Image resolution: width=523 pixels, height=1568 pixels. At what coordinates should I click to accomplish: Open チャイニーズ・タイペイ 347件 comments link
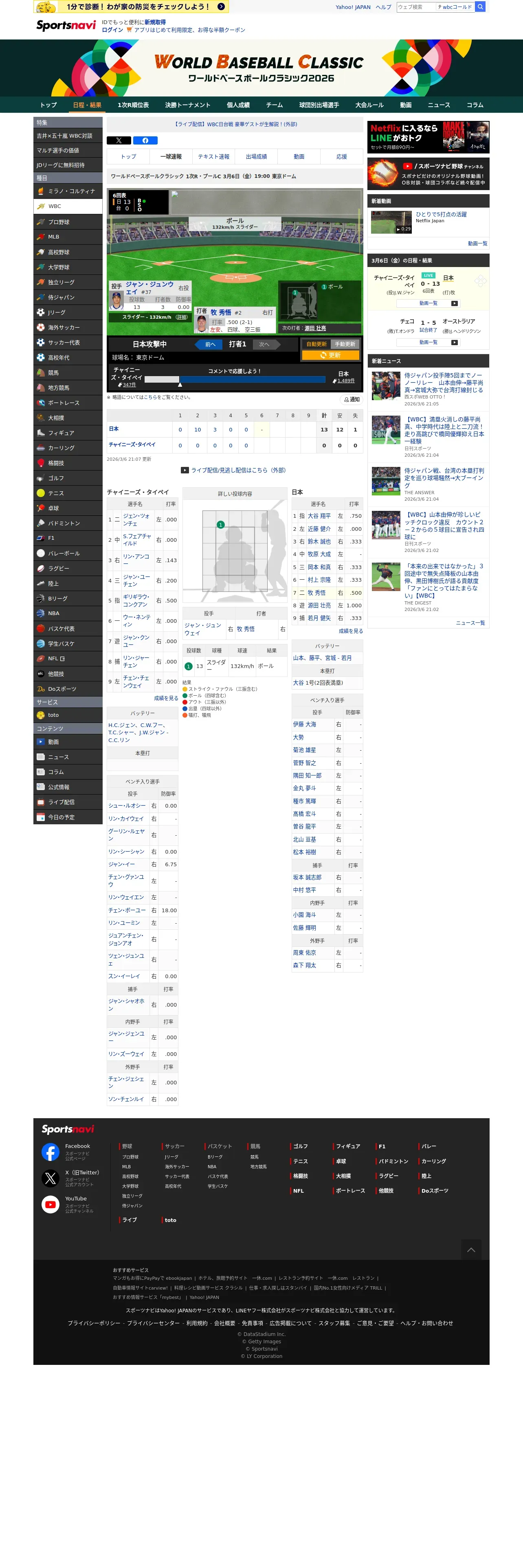pos(129,385)
